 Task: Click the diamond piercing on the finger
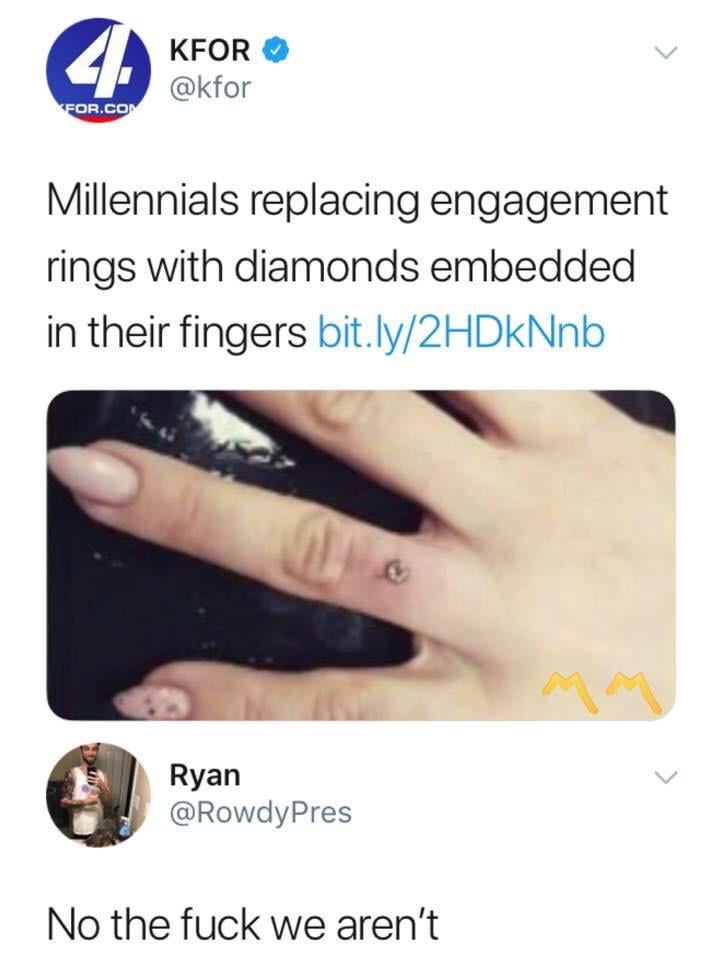coord(393,569)
